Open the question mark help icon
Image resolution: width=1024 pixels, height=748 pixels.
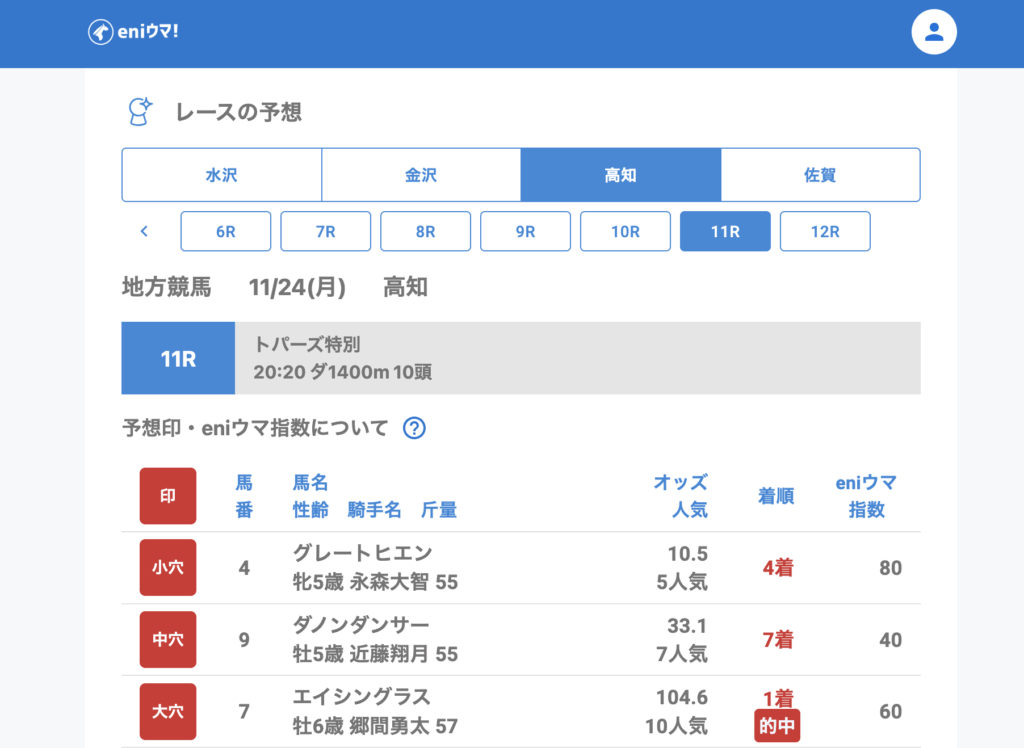click(414, 429)
